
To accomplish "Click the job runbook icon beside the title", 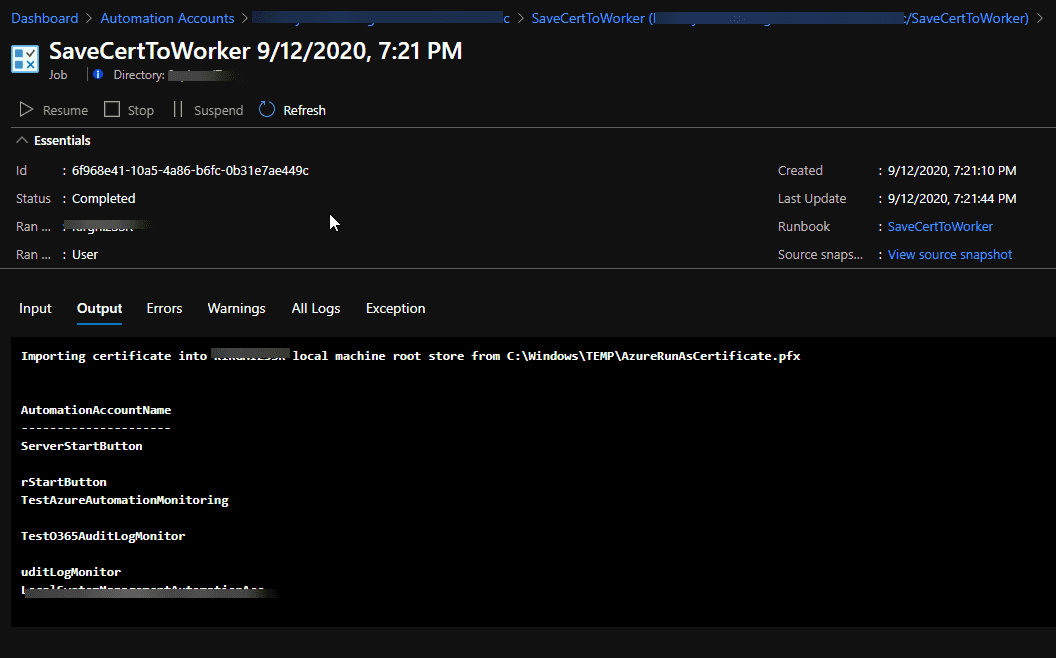I will [x=25, y=59].
